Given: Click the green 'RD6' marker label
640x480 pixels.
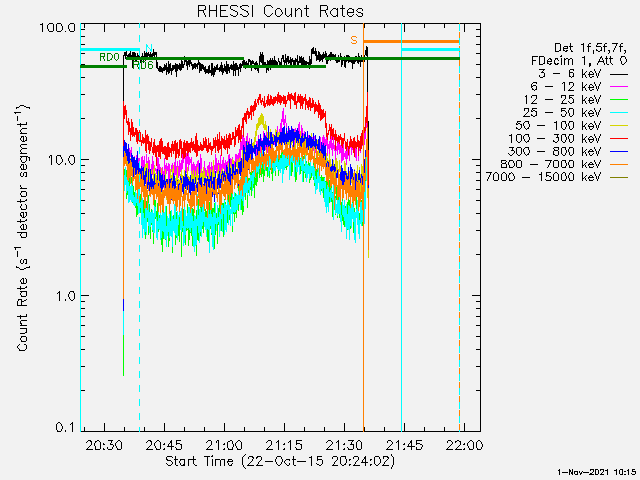Looking at the screenshot, I should pos(143,65).
